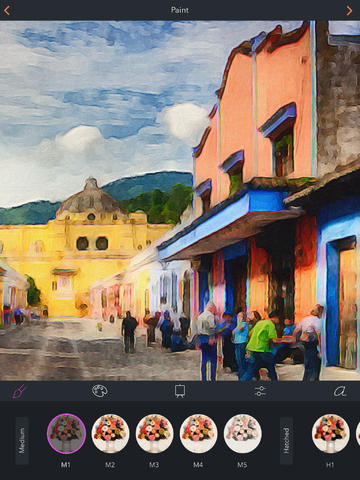Open the canvas easel icon
This screenshot has height=480, width=360.
tap(180, 391)
